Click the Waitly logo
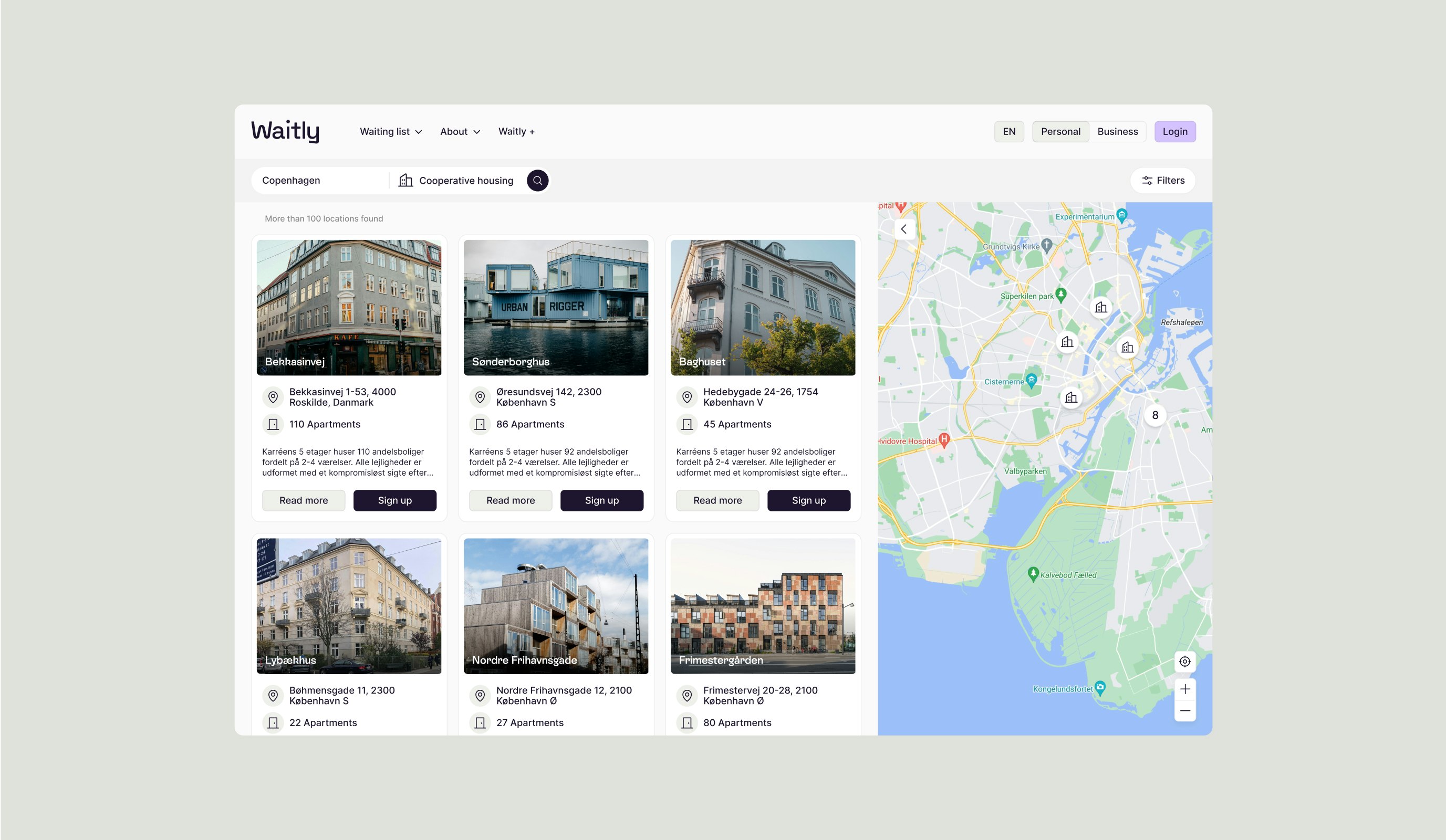 pos(285,131)
